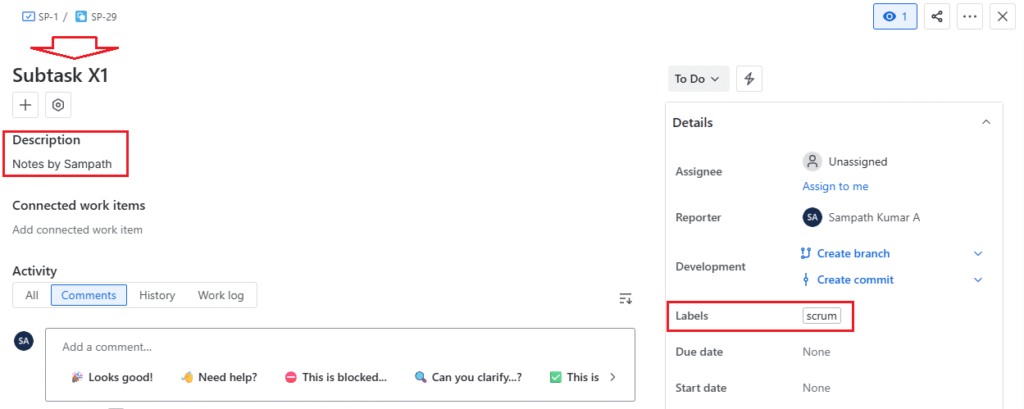Click the lightning bolt automation icon
The height and width of the screenshot is (409, 1024).
[x=750, y=79]
